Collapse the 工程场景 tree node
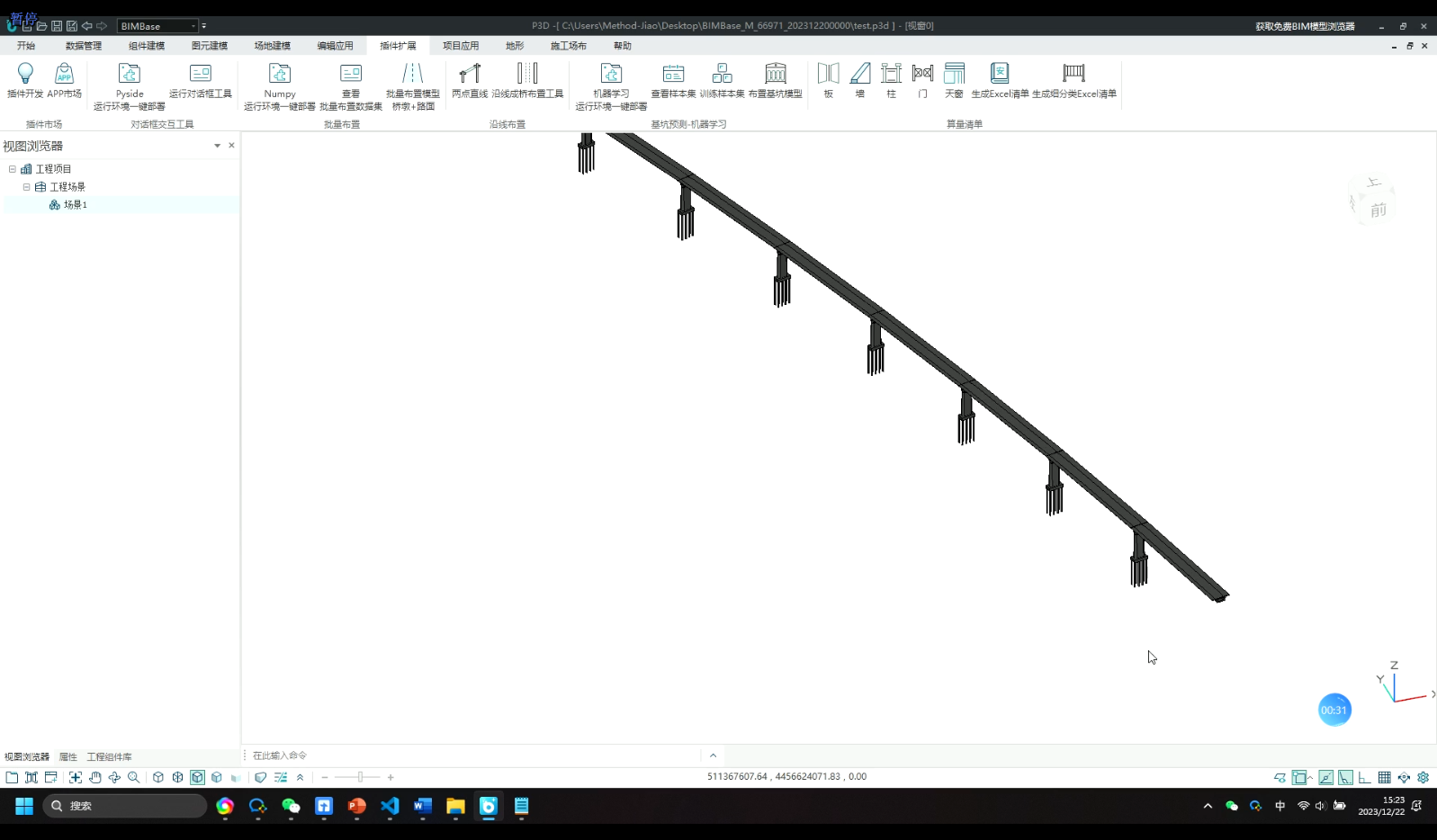Screen dimensions: 1437x840 coord(26,187)
